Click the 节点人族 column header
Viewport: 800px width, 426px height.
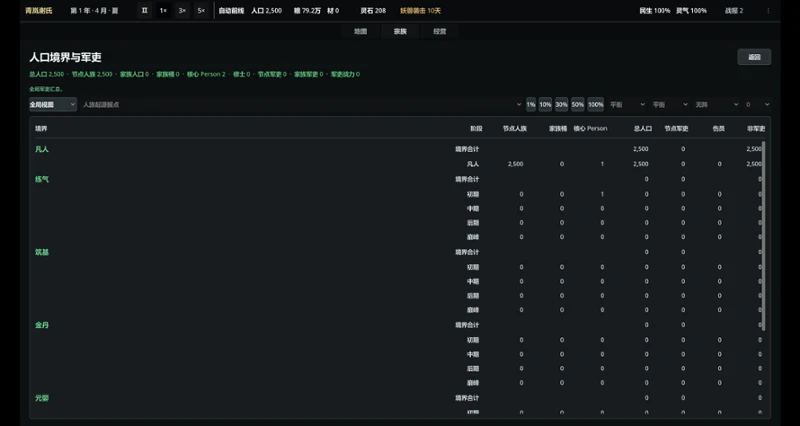click(x=514, y=129)
